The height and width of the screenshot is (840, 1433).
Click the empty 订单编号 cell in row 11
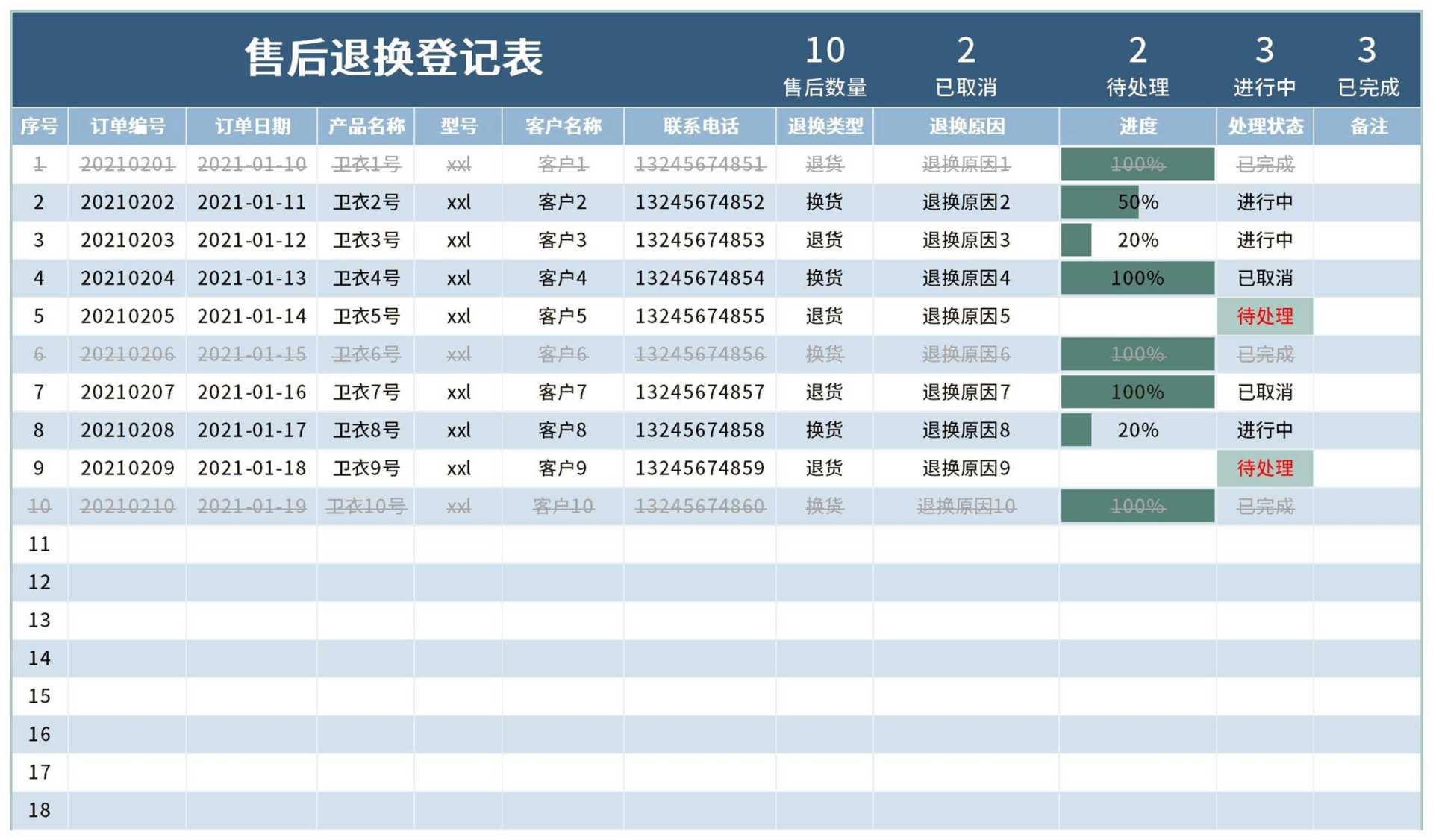127,544
